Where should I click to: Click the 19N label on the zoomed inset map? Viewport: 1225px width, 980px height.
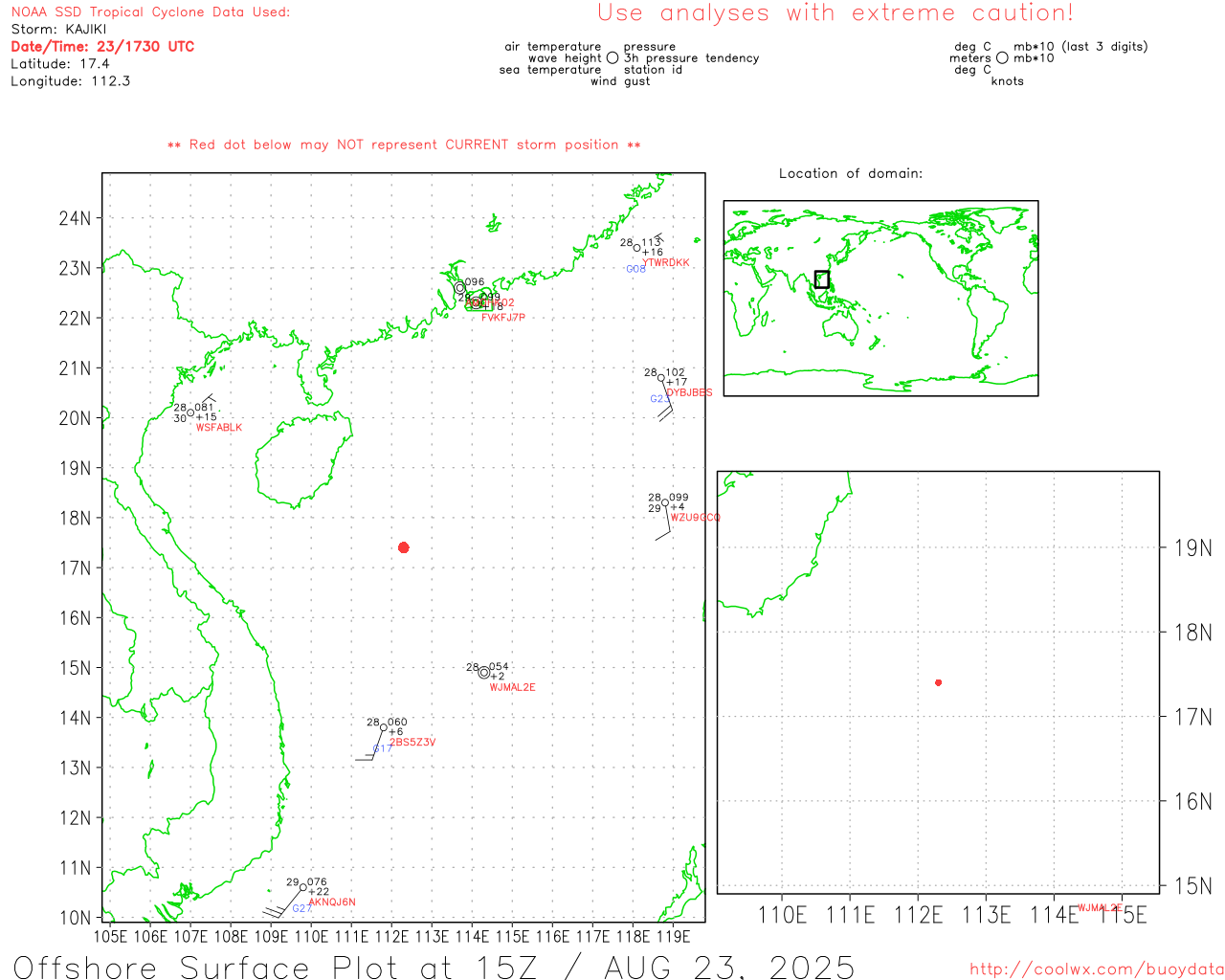click(1192, 548)
